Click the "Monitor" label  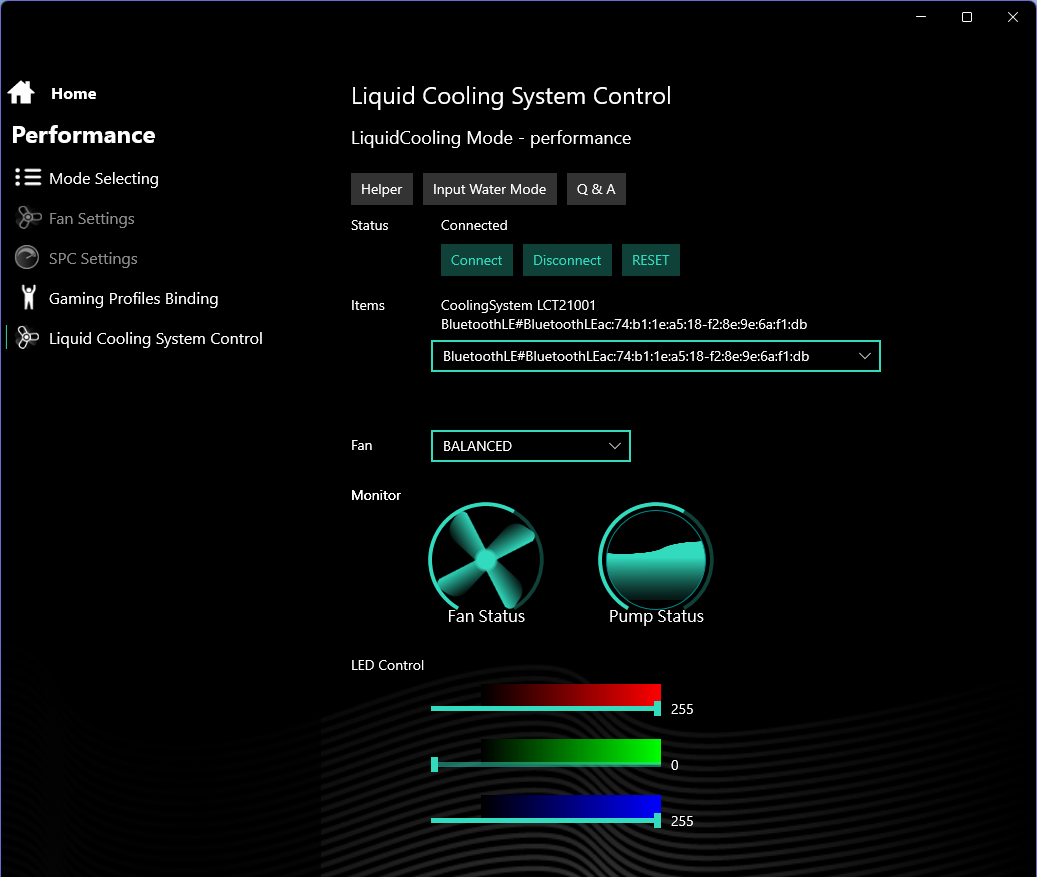point(376,495)
